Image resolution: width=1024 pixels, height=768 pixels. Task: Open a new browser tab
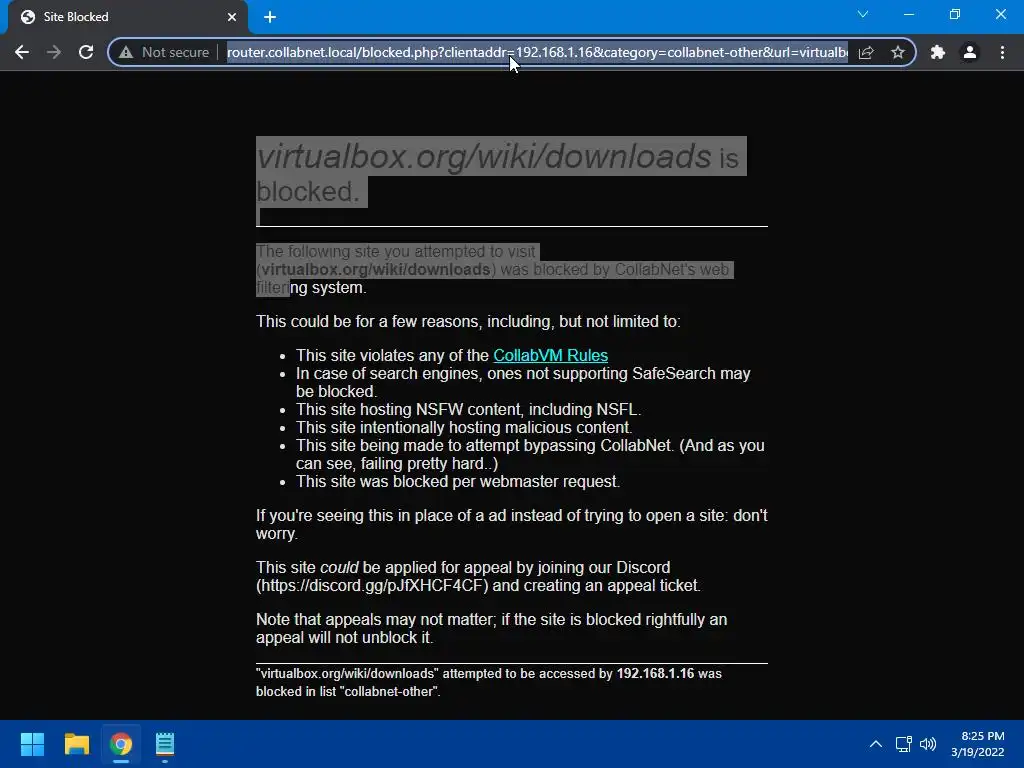coord(270,17)
